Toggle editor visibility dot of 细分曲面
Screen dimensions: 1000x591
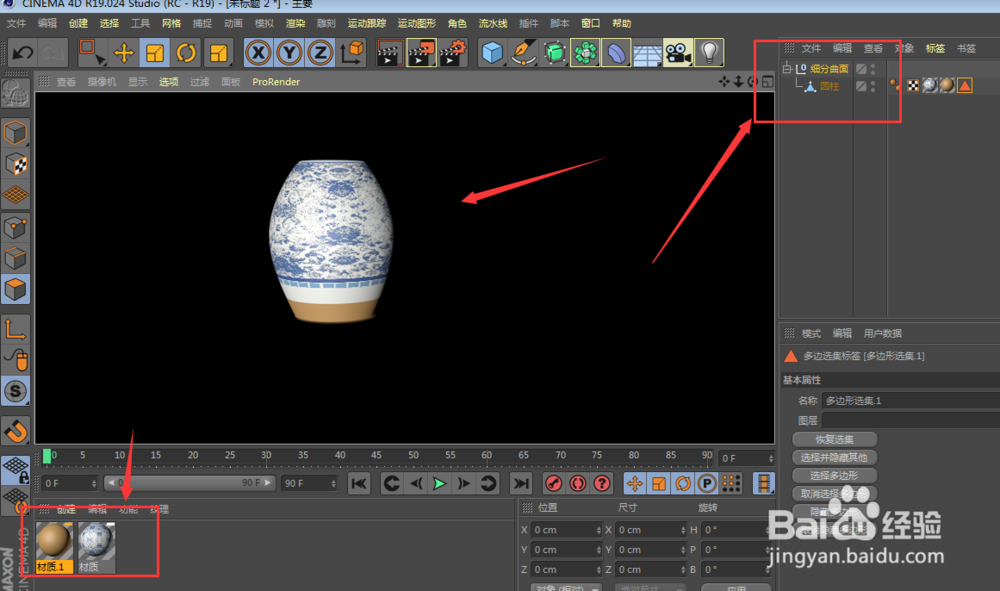pyautogui.click(x=873, y=67)
